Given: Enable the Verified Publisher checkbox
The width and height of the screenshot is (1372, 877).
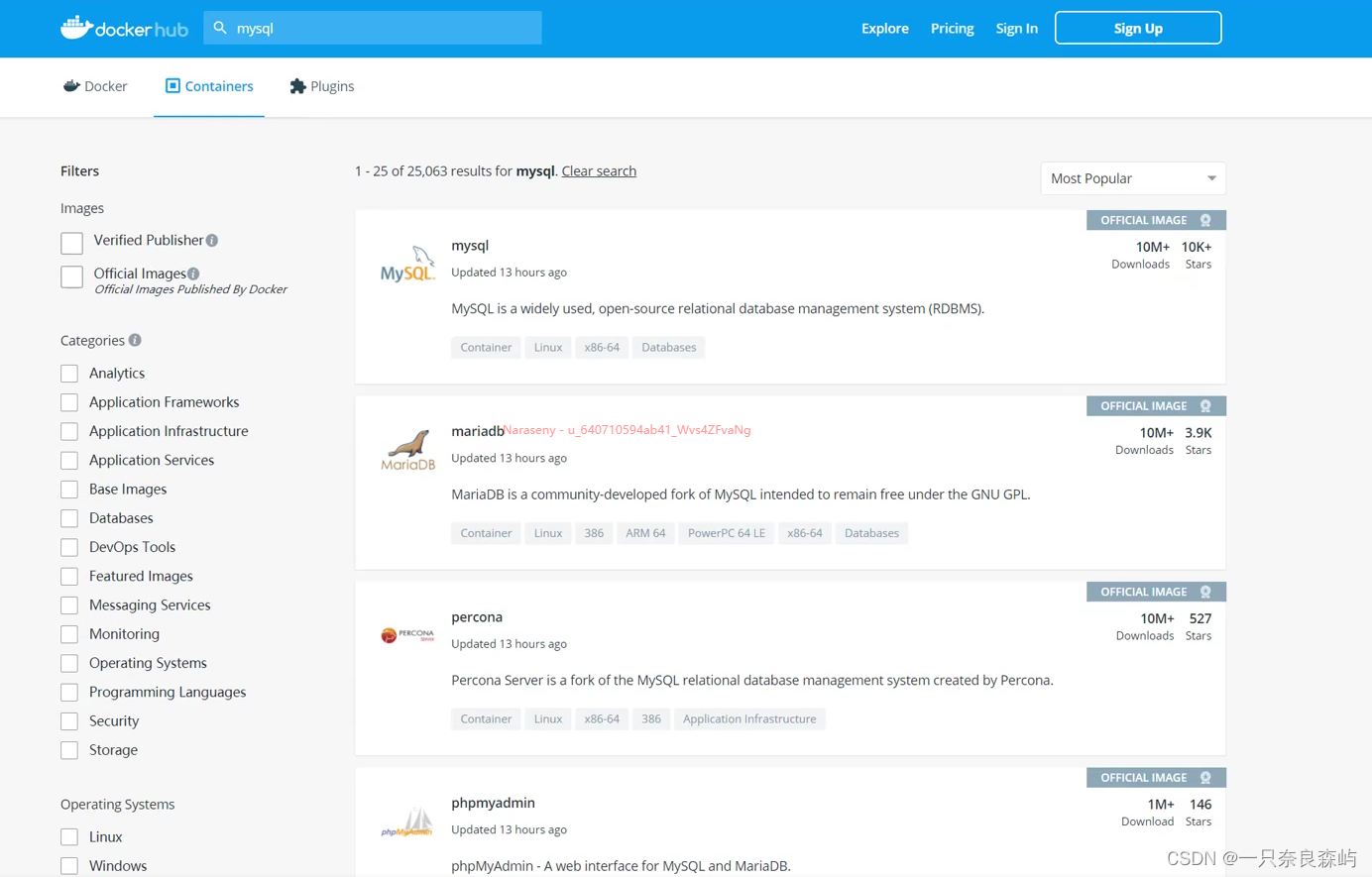Looking at the screenshot, I should click(x=71, y=243).
